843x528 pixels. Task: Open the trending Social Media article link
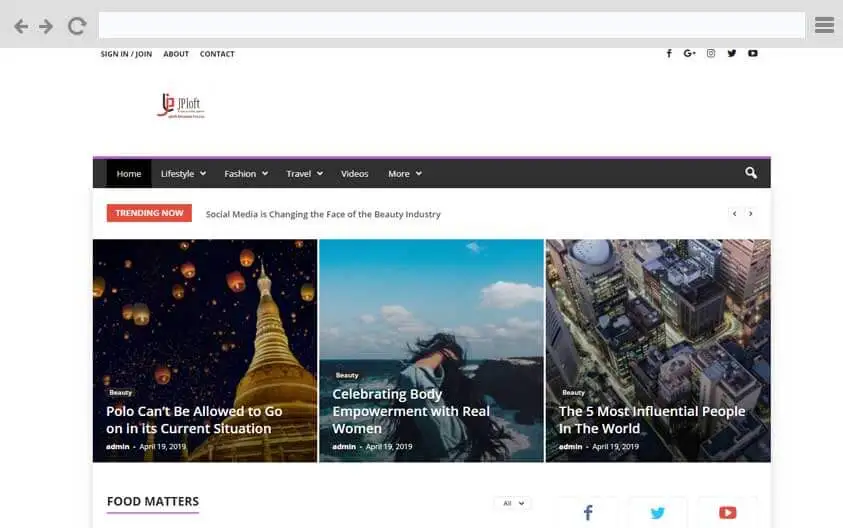click(323, 214)
